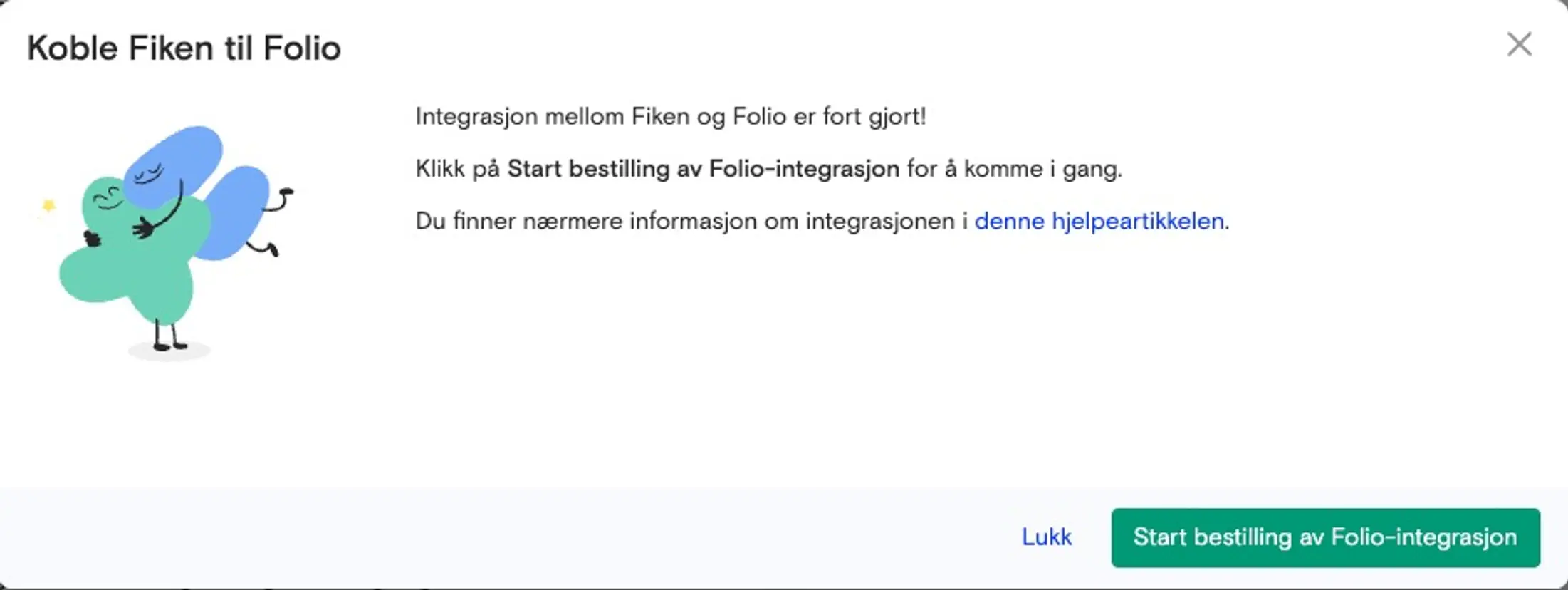This screenshot has height=590, width=1568.
Task: Click the Start bestilling av Folio-integrasjon button
Action: pos(1324,538)
